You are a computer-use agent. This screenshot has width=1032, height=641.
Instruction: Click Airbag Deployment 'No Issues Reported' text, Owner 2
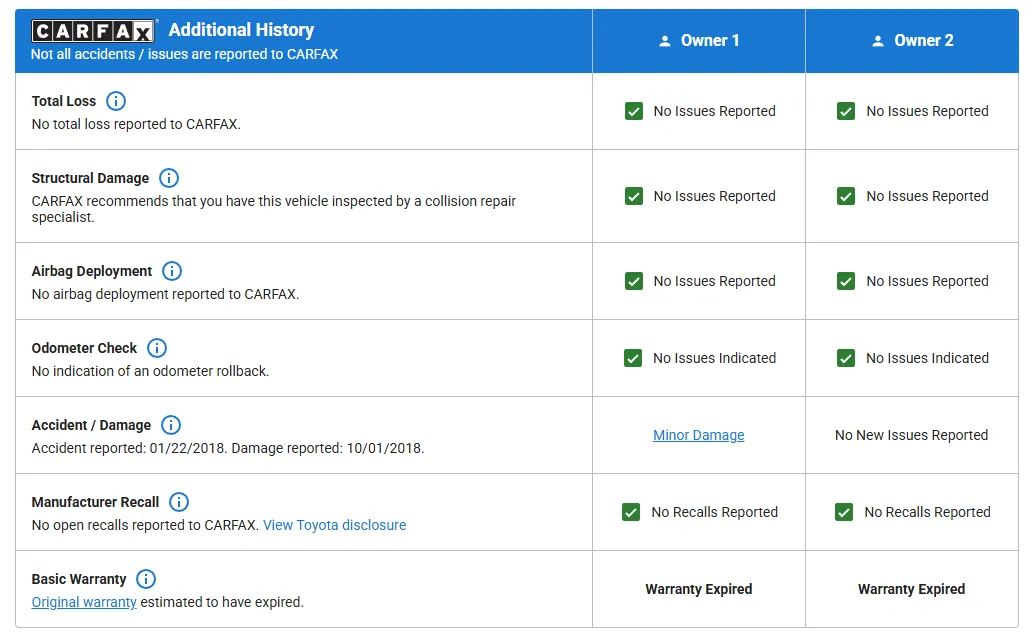[x=927, y=281]
